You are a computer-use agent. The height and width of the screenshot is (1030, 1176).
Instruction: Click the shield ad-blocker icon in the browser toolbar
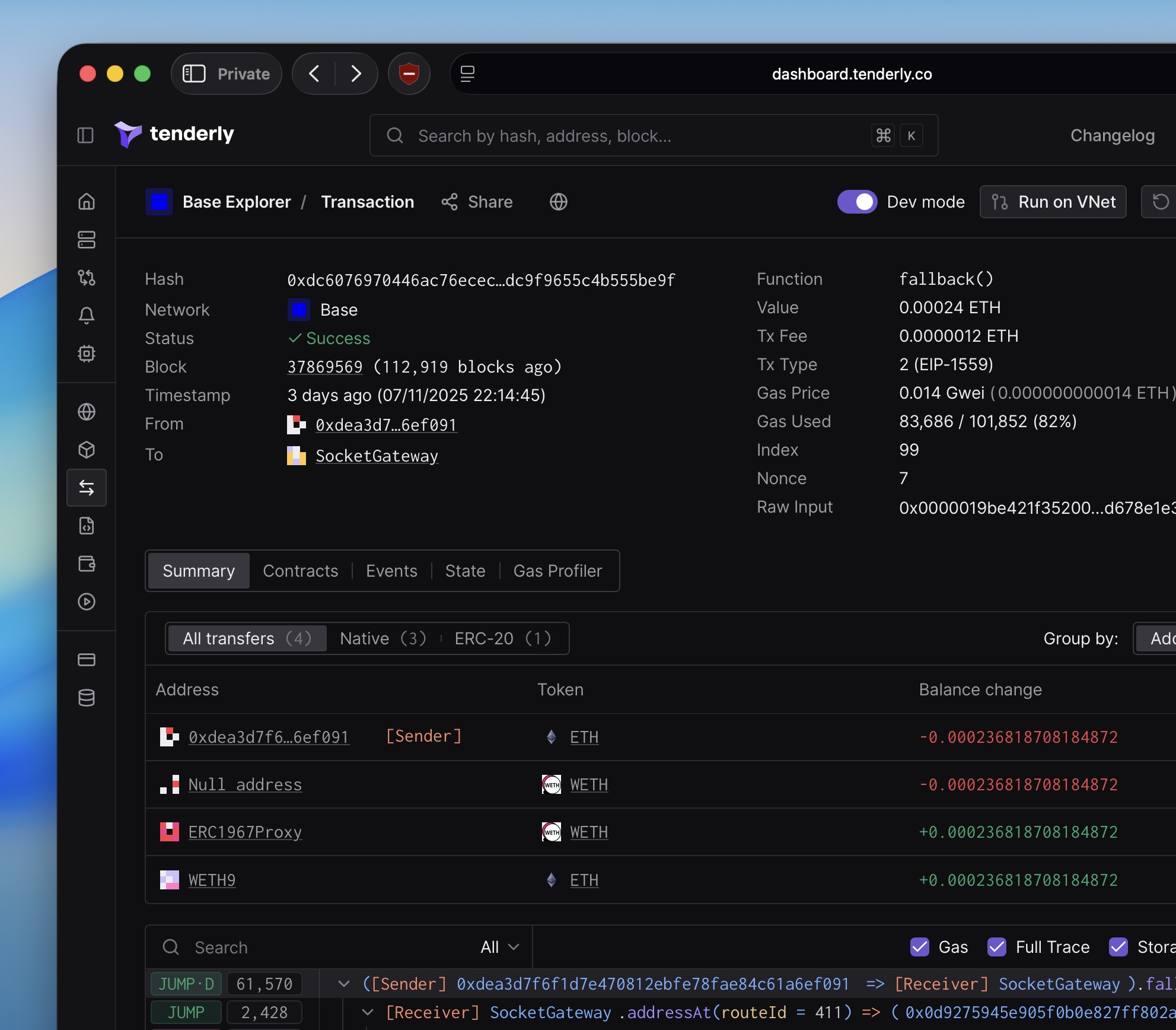coord(409,74)
